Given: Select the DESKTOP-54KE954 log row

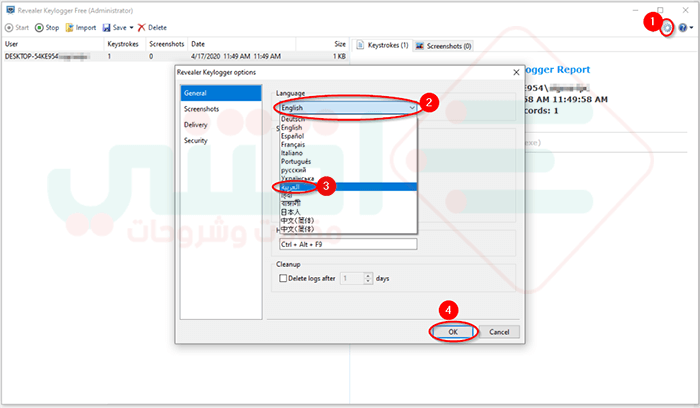Looking at the screenshot, I should tap(175, 56).
